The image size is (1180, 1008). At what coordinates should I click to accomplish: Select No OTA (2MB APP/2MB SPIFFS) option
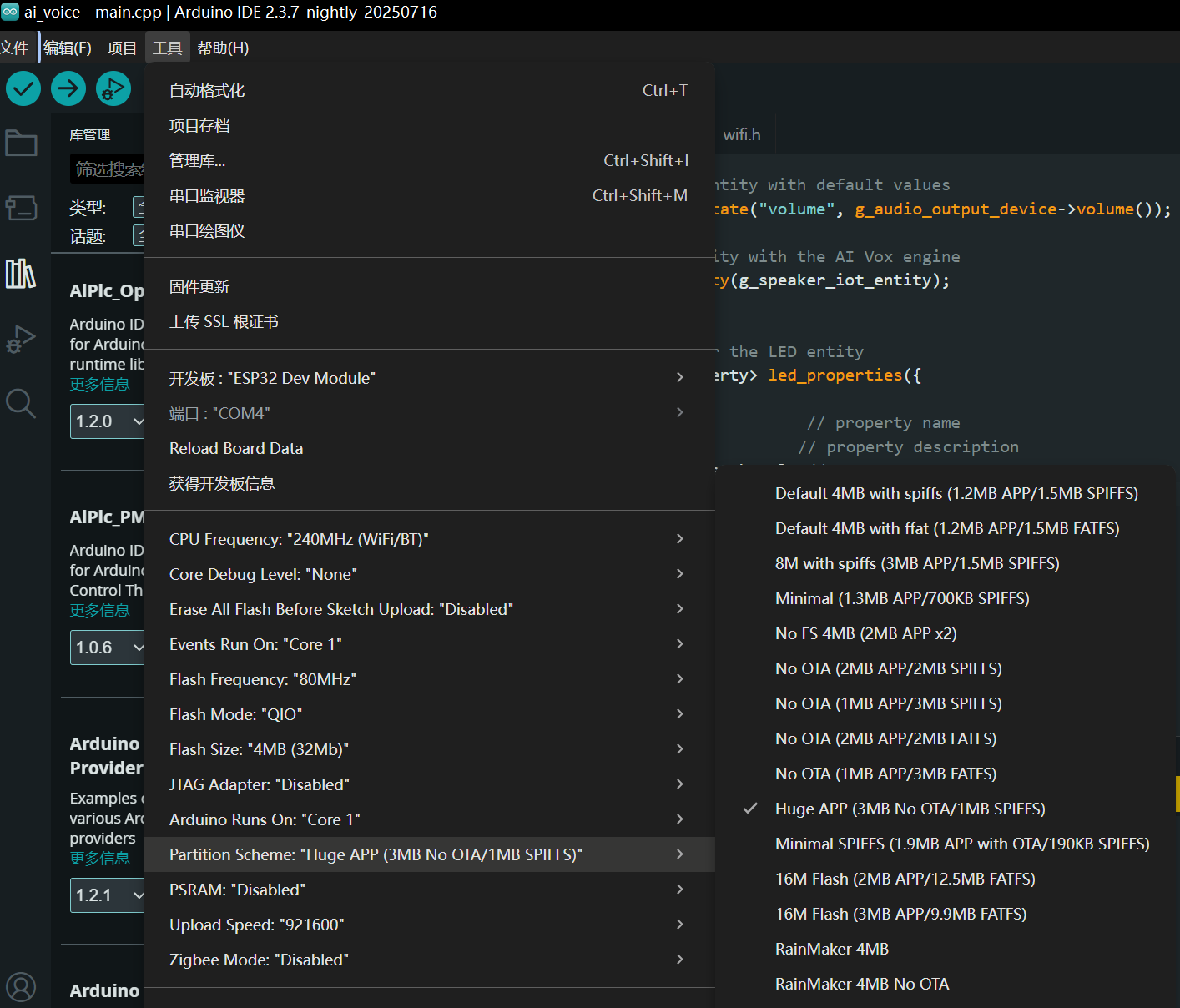pyautogui.click(x=888, y=668)
